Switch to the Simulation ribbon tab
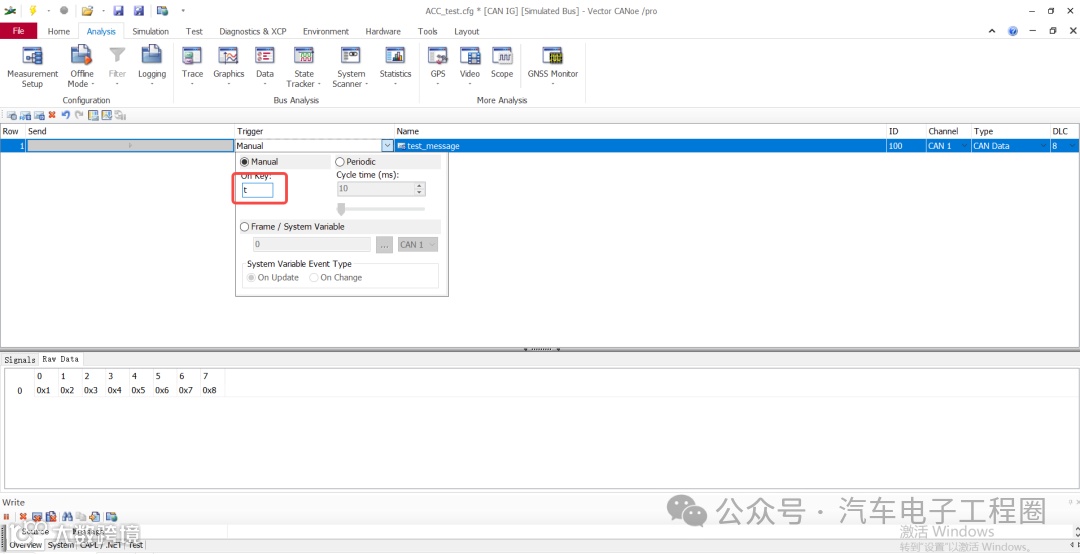 coord(150,31)
